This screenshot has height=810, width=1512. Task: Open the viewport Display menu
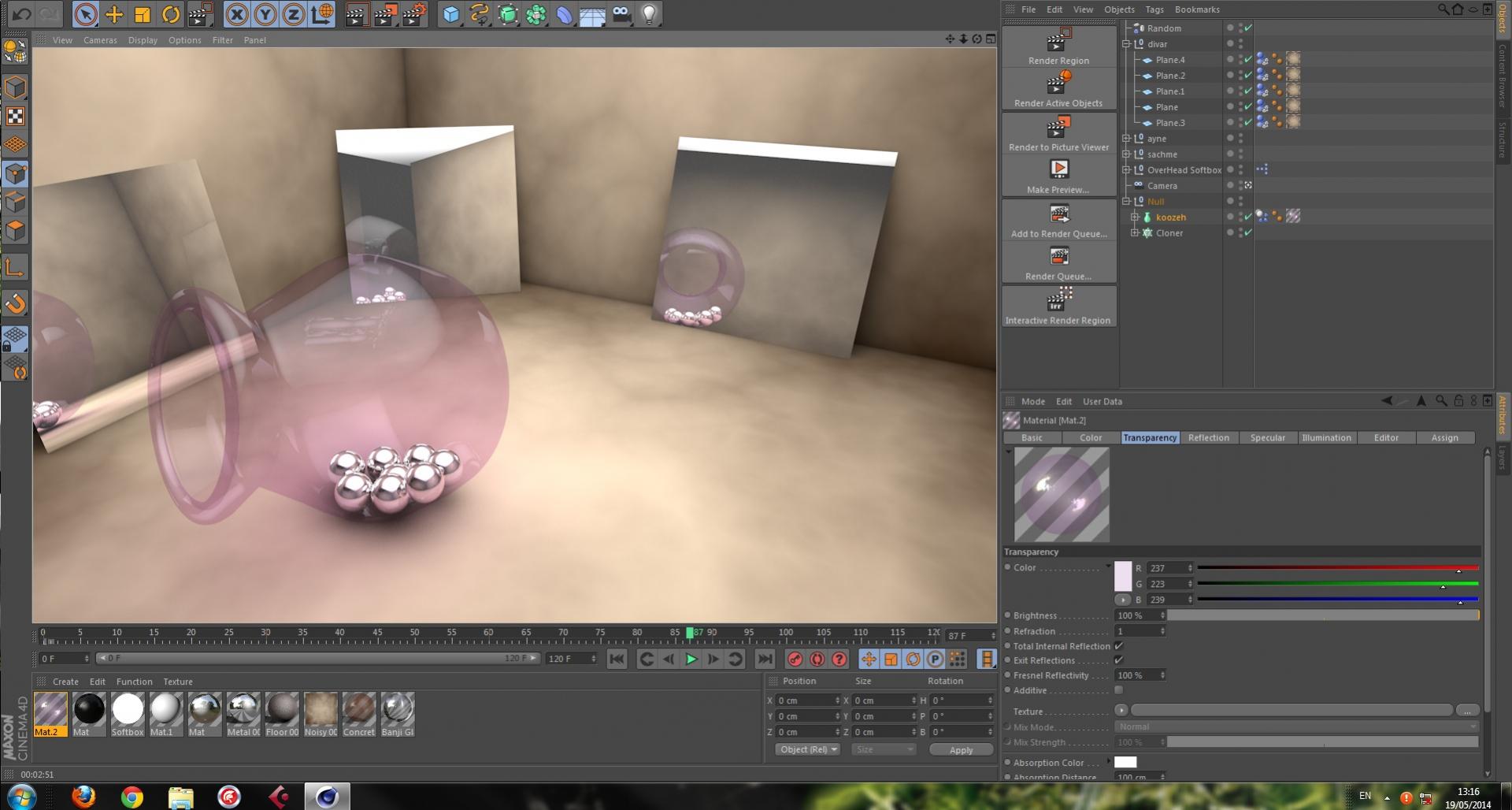tap(143, 39)
